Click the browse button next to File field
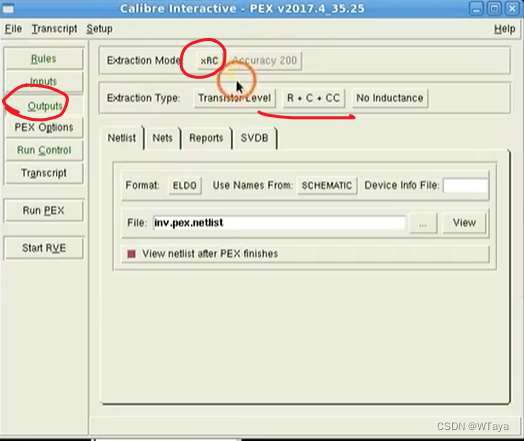 tap(423, 223)
